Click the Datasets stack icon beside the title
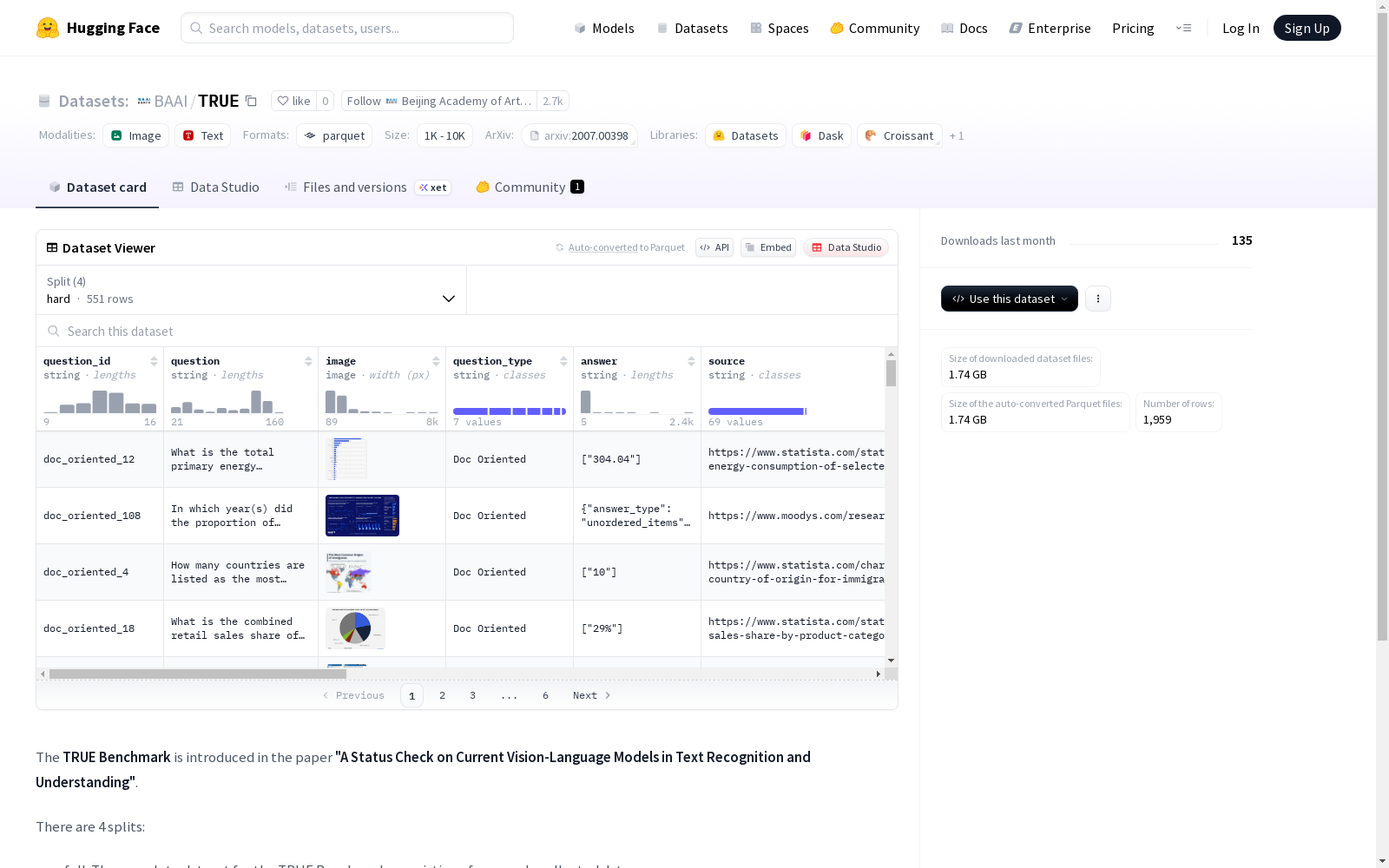1389x868 pixels. (x=44, y=101)
